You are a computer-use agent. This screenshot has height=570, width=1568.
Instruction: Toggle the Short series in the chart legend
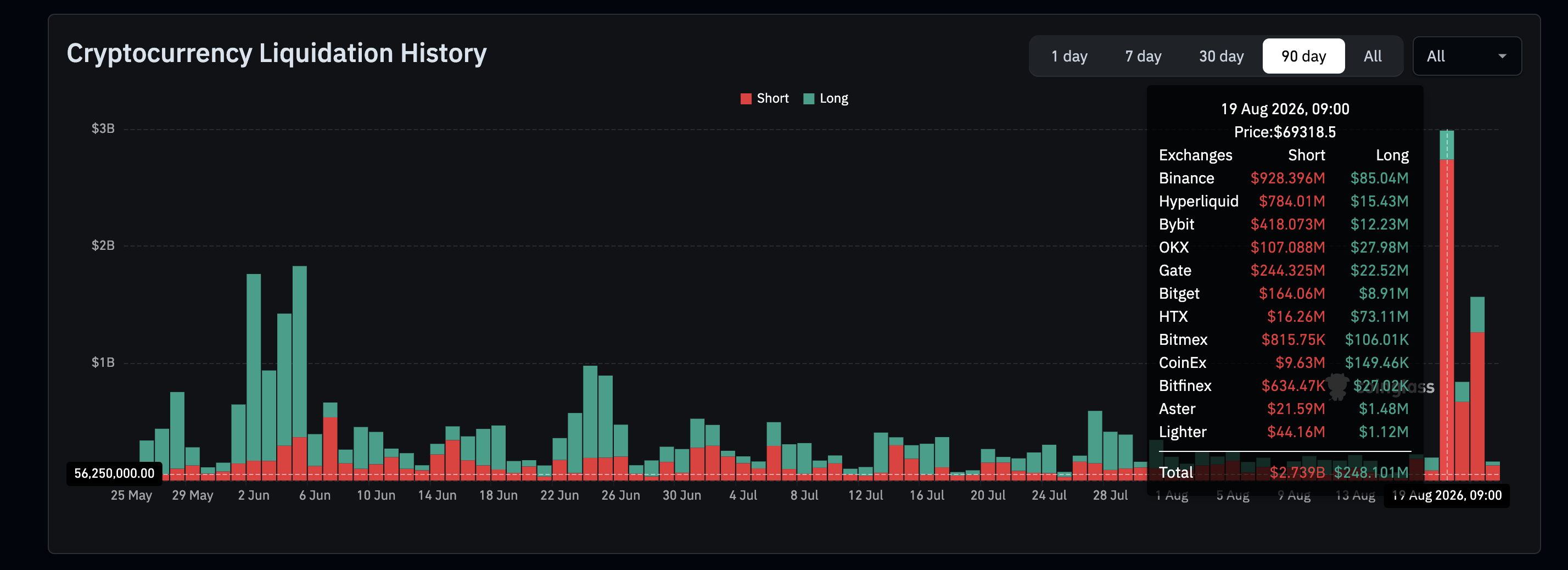click(x=765, y=98)
